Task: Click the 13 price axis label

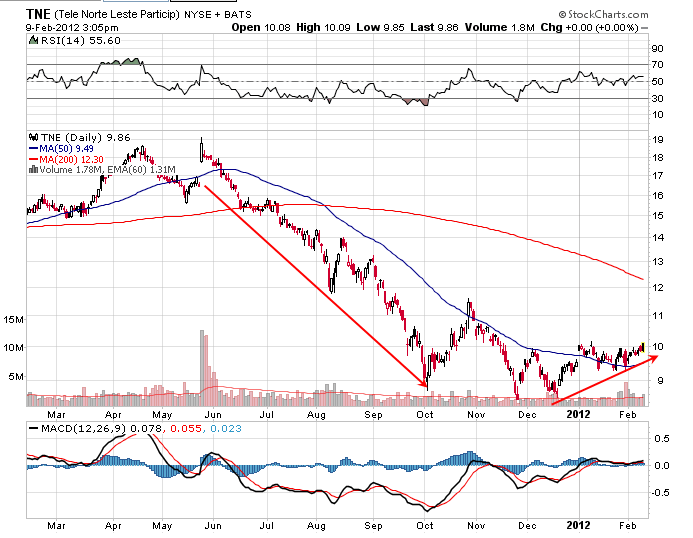Action: 657,262
